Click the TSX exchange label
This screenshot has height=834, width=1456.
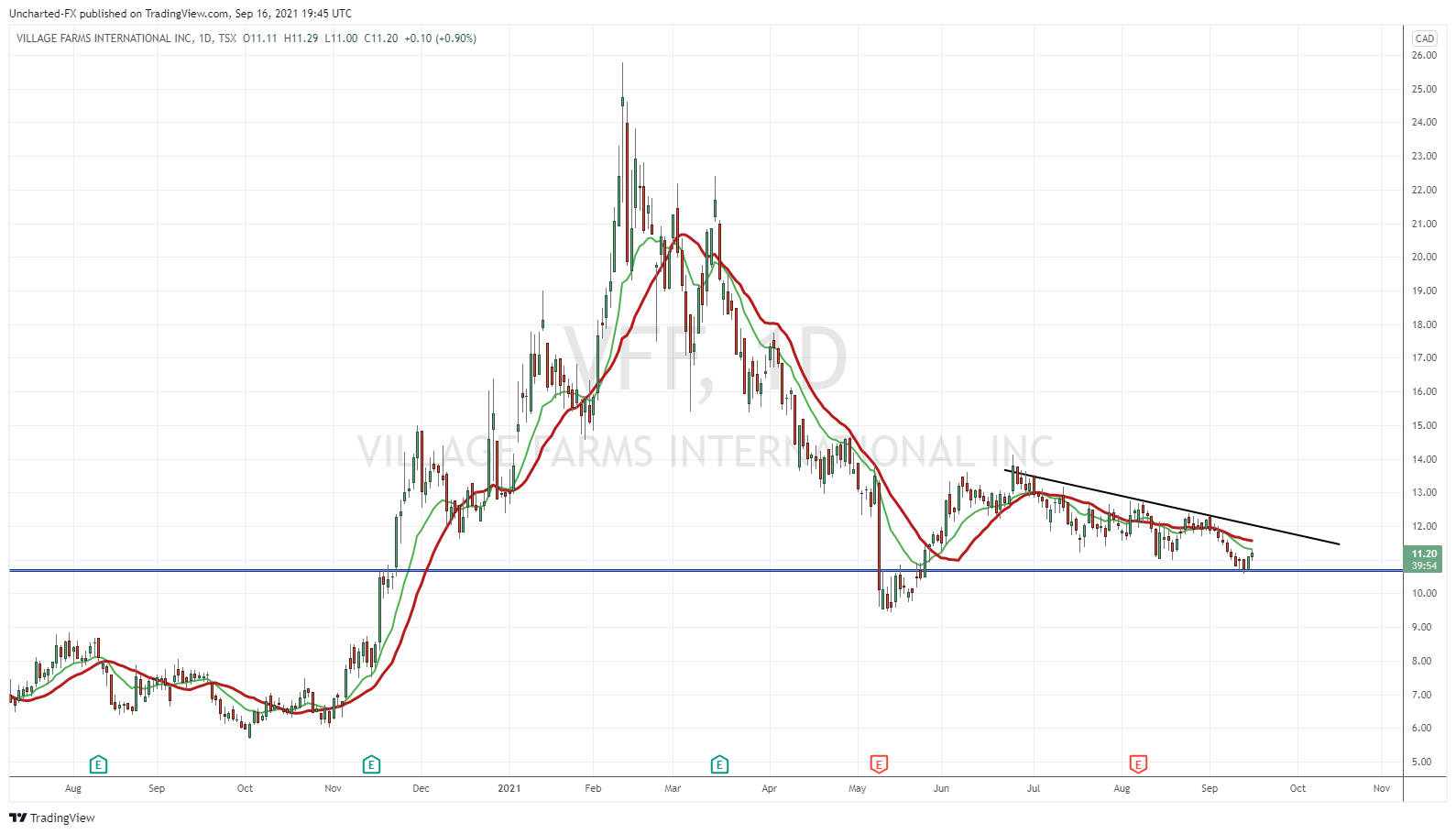(x=227, y=38)
